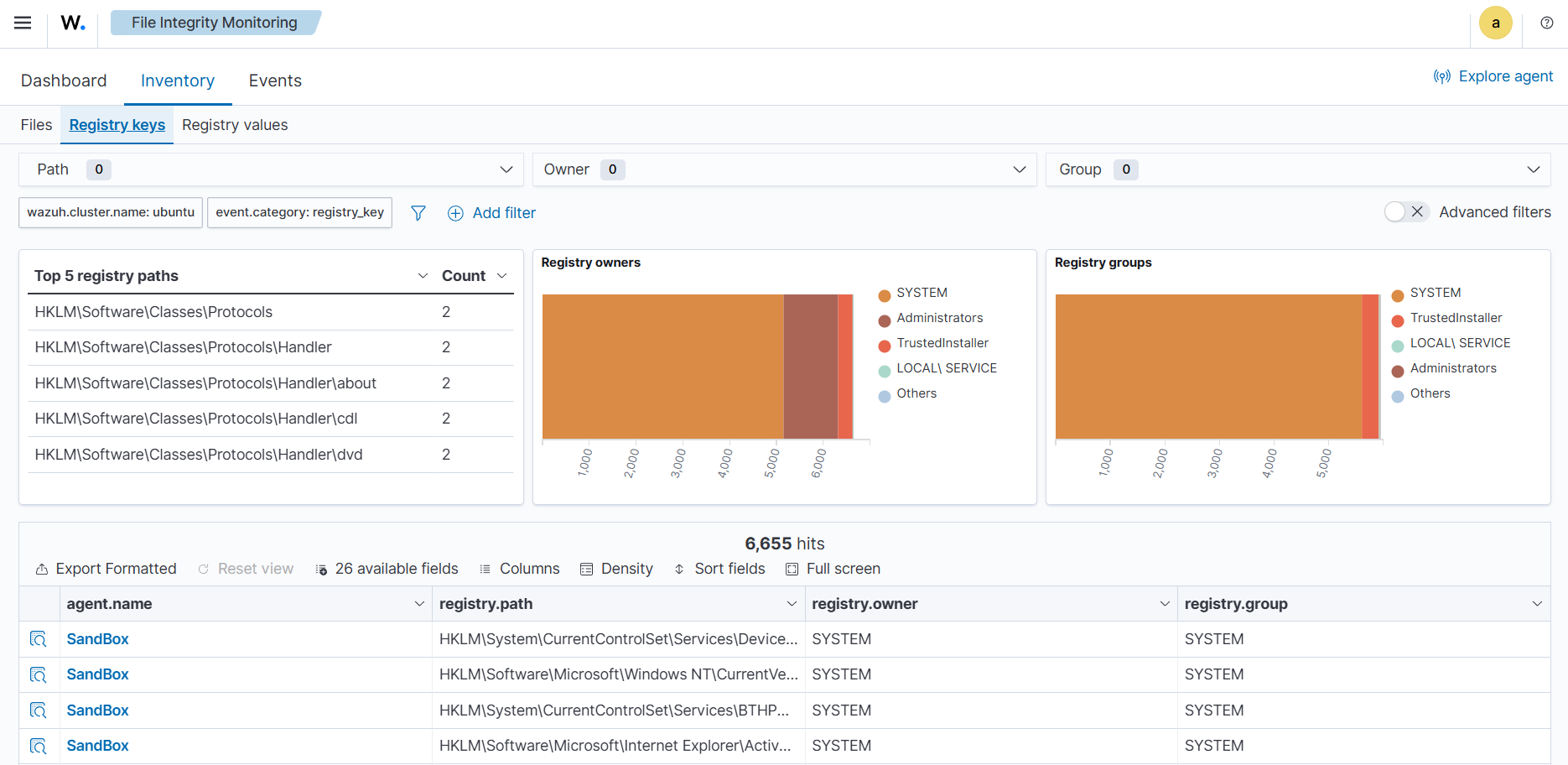Open the user avatar menu
The width and height of the screenshot is (1568, 765).
coord(1495,23)
